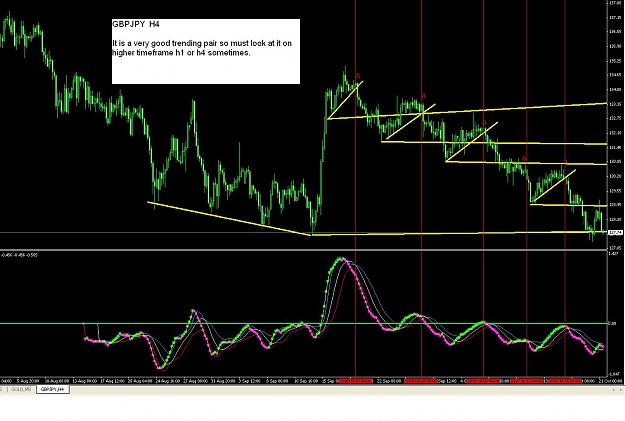Select the 'very good trending pair' note text
The height and width of the screenshot is (421, 625).
(202, 48)
